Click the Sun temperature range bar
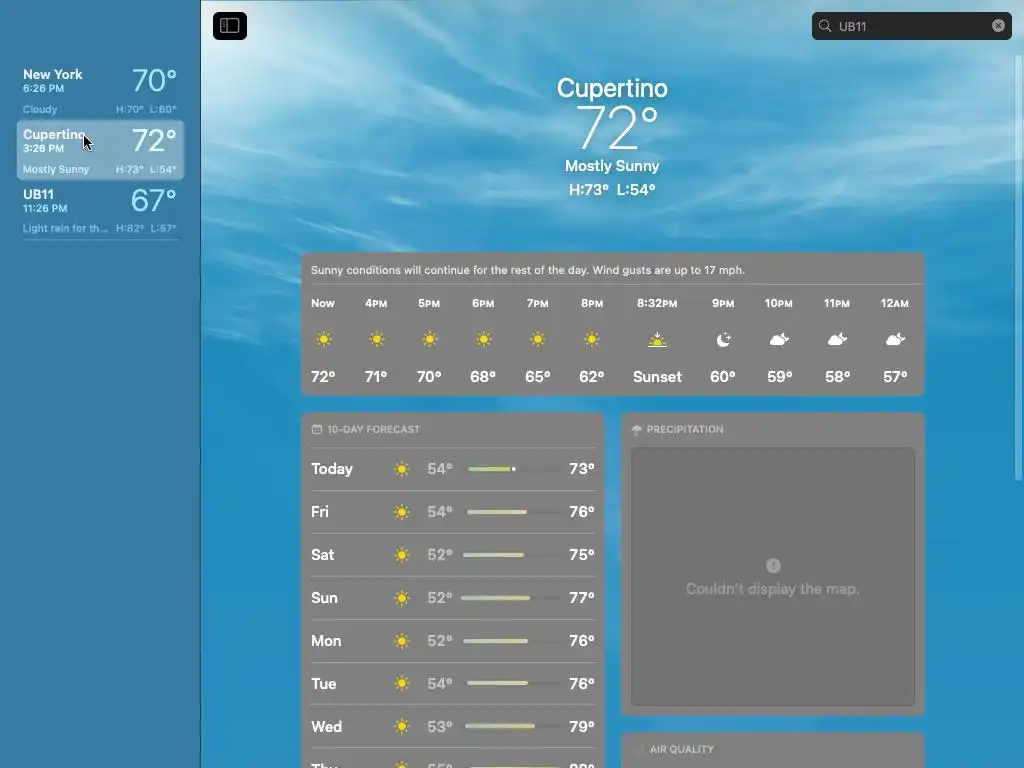Image resolution: width=1024 pixels, height=768 pixels. [513, 598]
